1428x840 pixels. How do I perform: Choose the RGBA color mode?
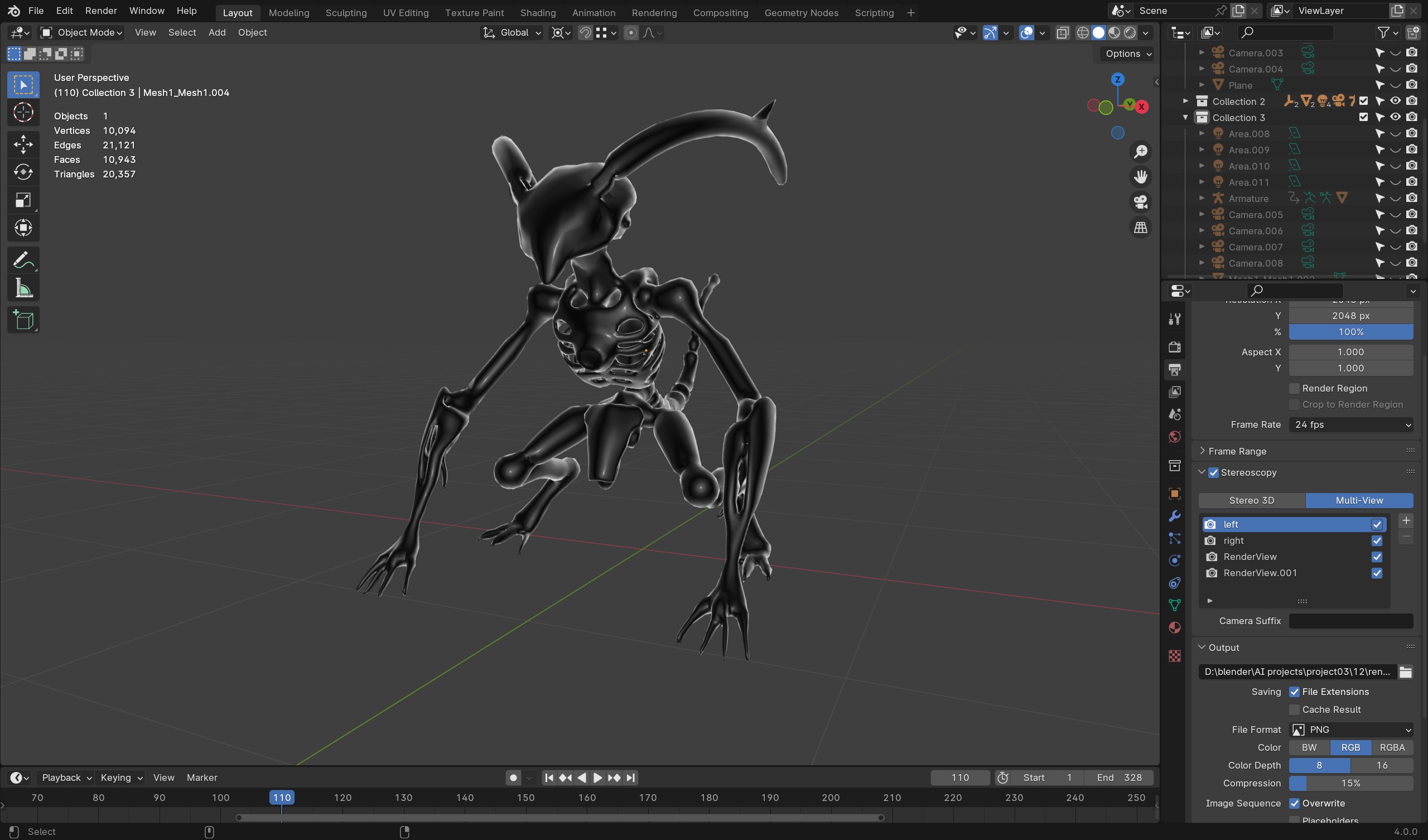[x=1392, y=747]
